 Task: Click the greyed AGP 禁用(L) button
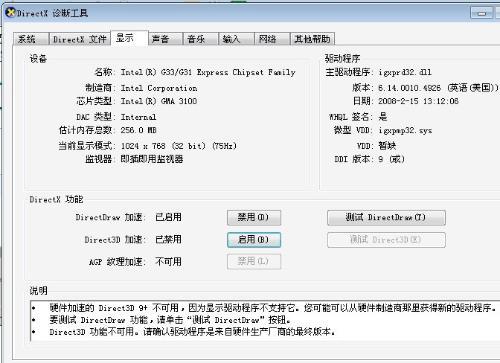point(254,261)
